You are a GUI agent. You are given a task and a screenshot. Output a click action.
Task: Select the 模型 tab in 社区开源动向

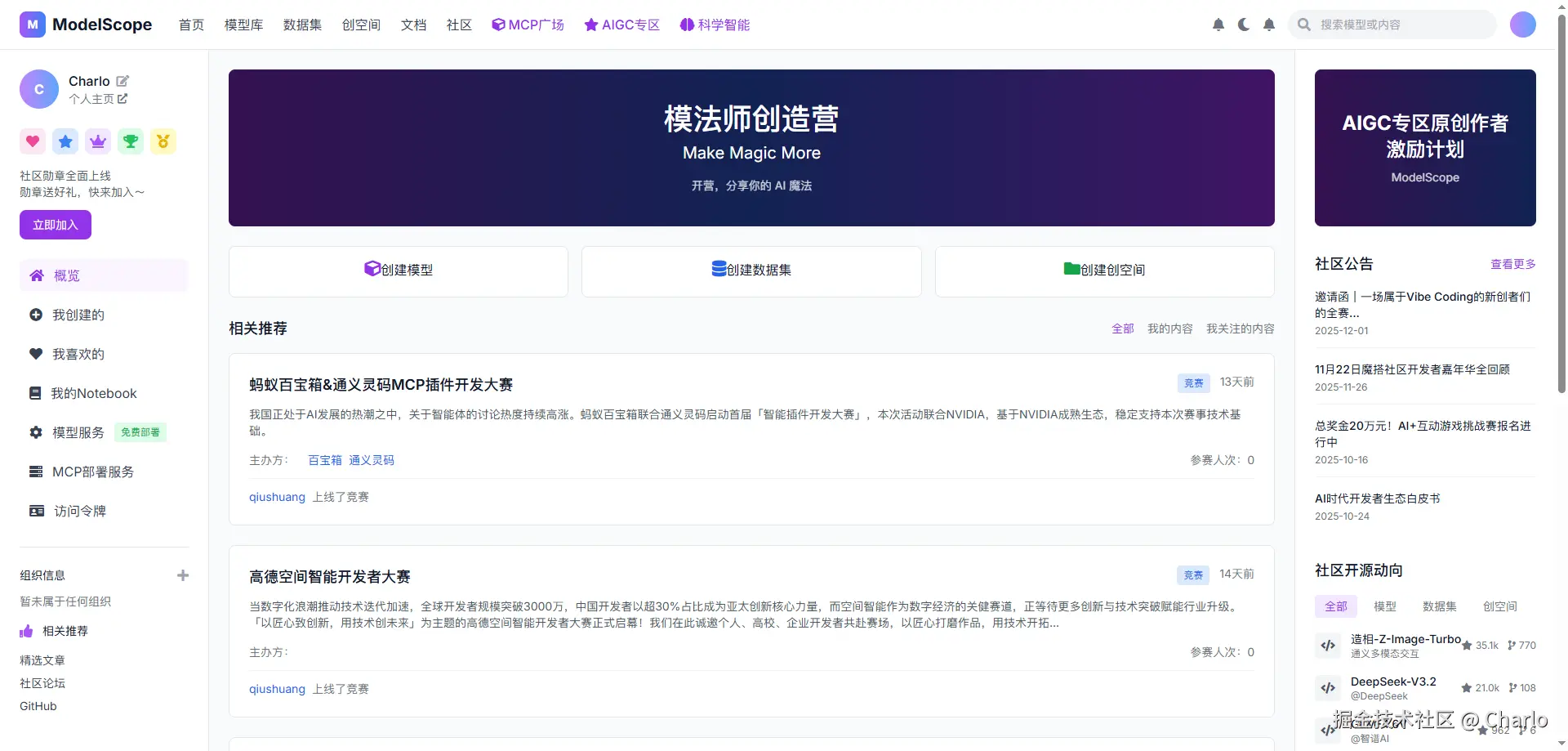tap(1385, 606)
